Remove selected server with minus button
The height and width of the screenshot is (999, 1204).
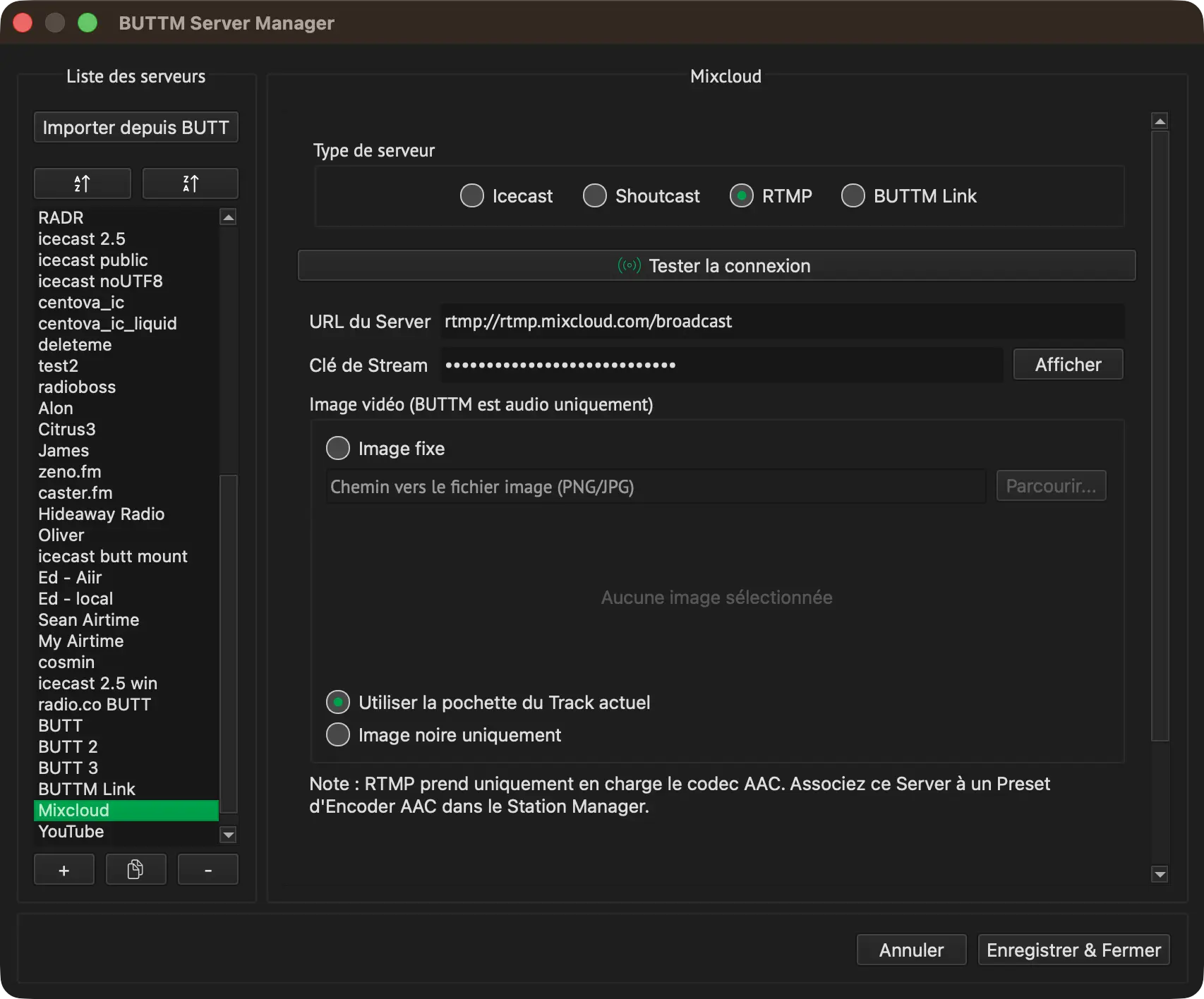point(208,870)
